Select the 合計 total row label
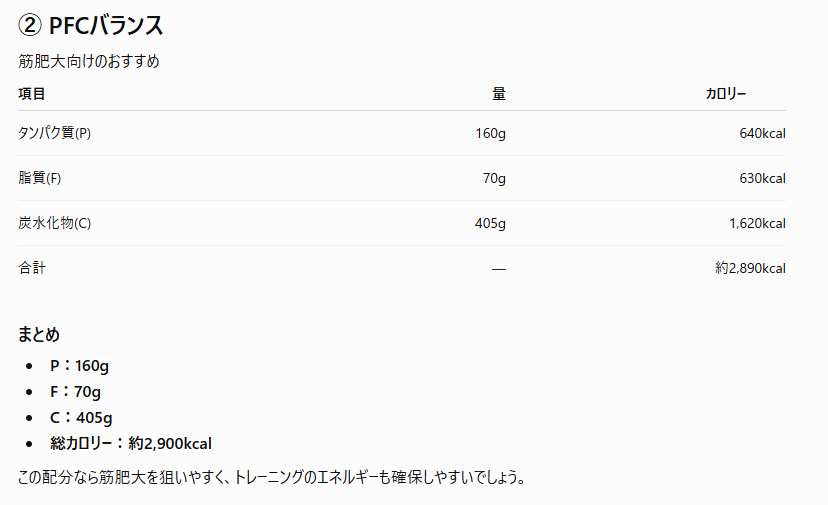The image size is (828, 505). pos(32,267)
